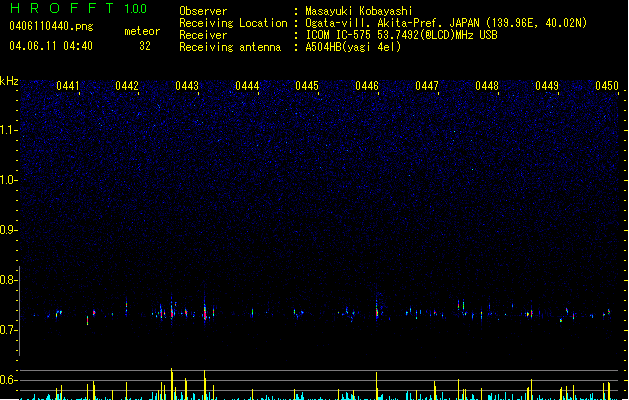
Task: Click the 'Observer' field label
Action: coord(203,11)
